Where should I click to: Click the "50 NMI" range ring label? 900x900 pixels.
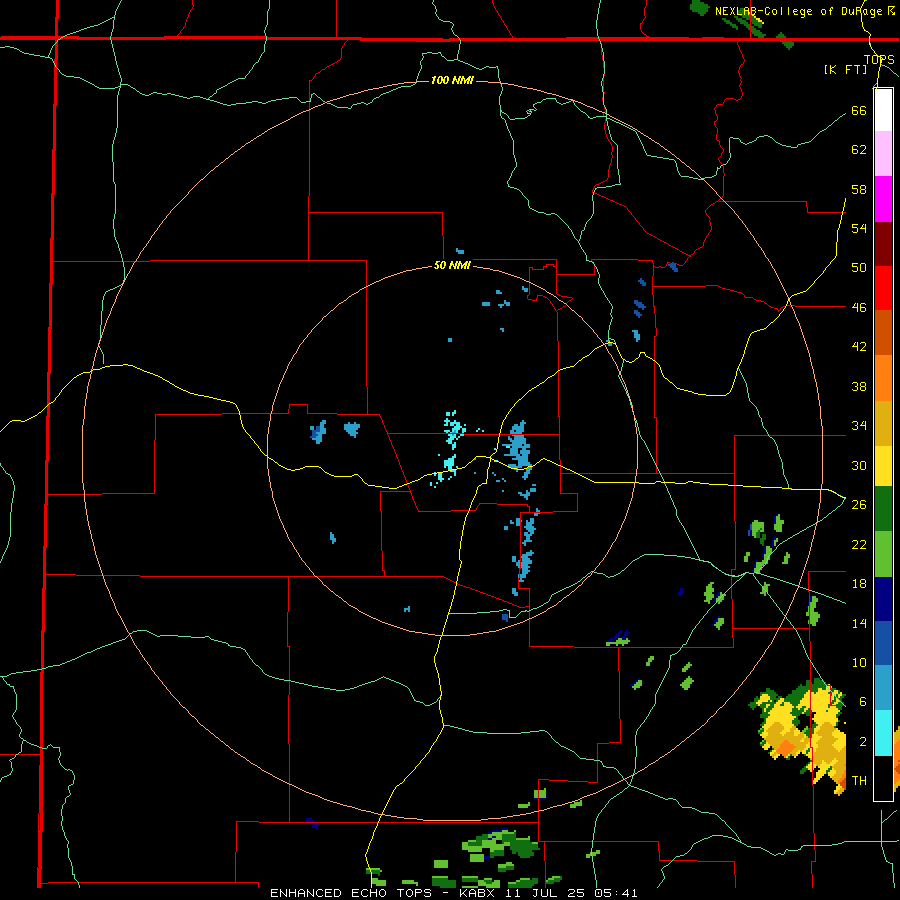(452, 265)
